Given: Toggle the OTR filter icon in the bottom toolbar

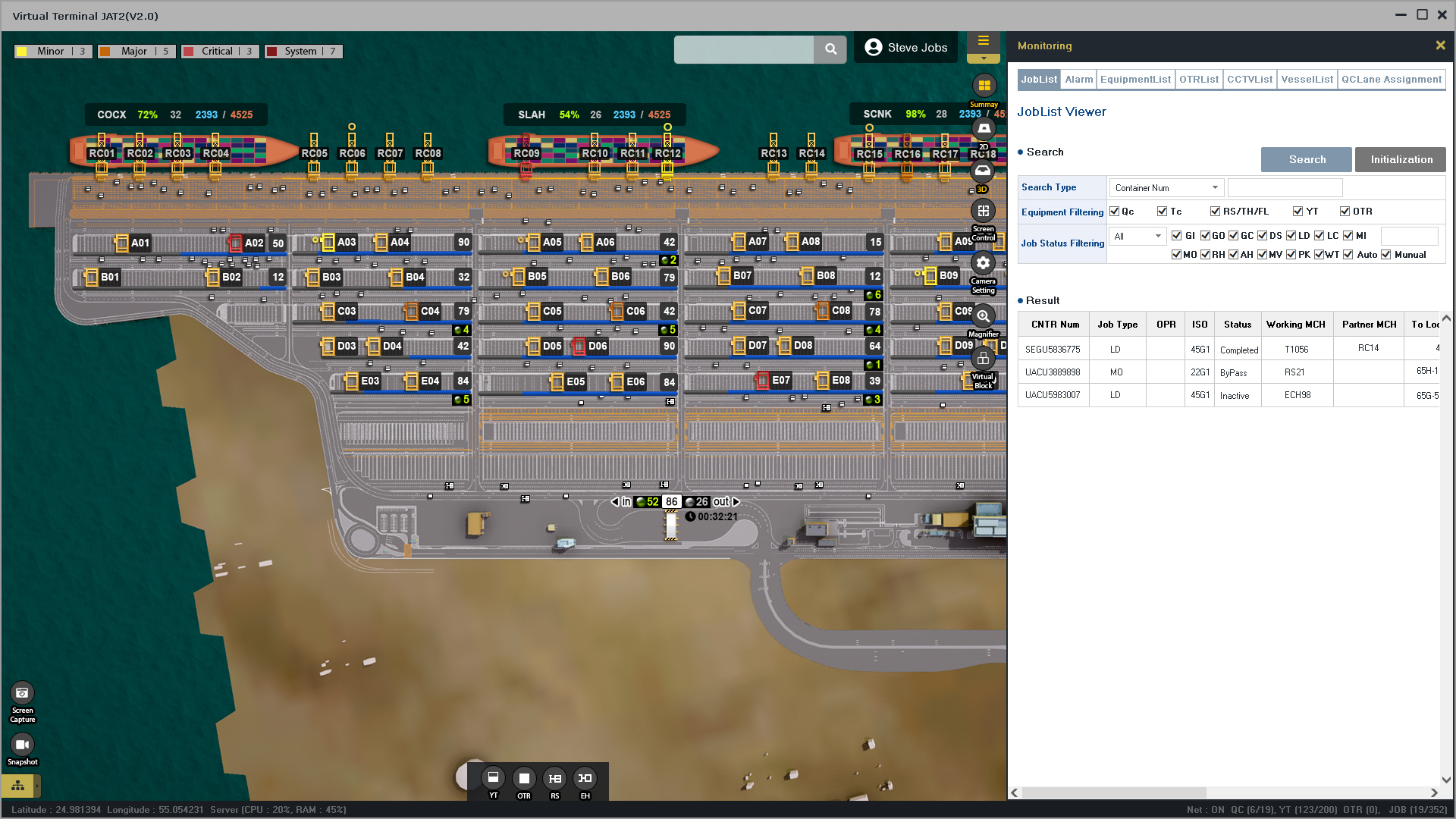Looking at the screenshot, I should pos(524,779).
